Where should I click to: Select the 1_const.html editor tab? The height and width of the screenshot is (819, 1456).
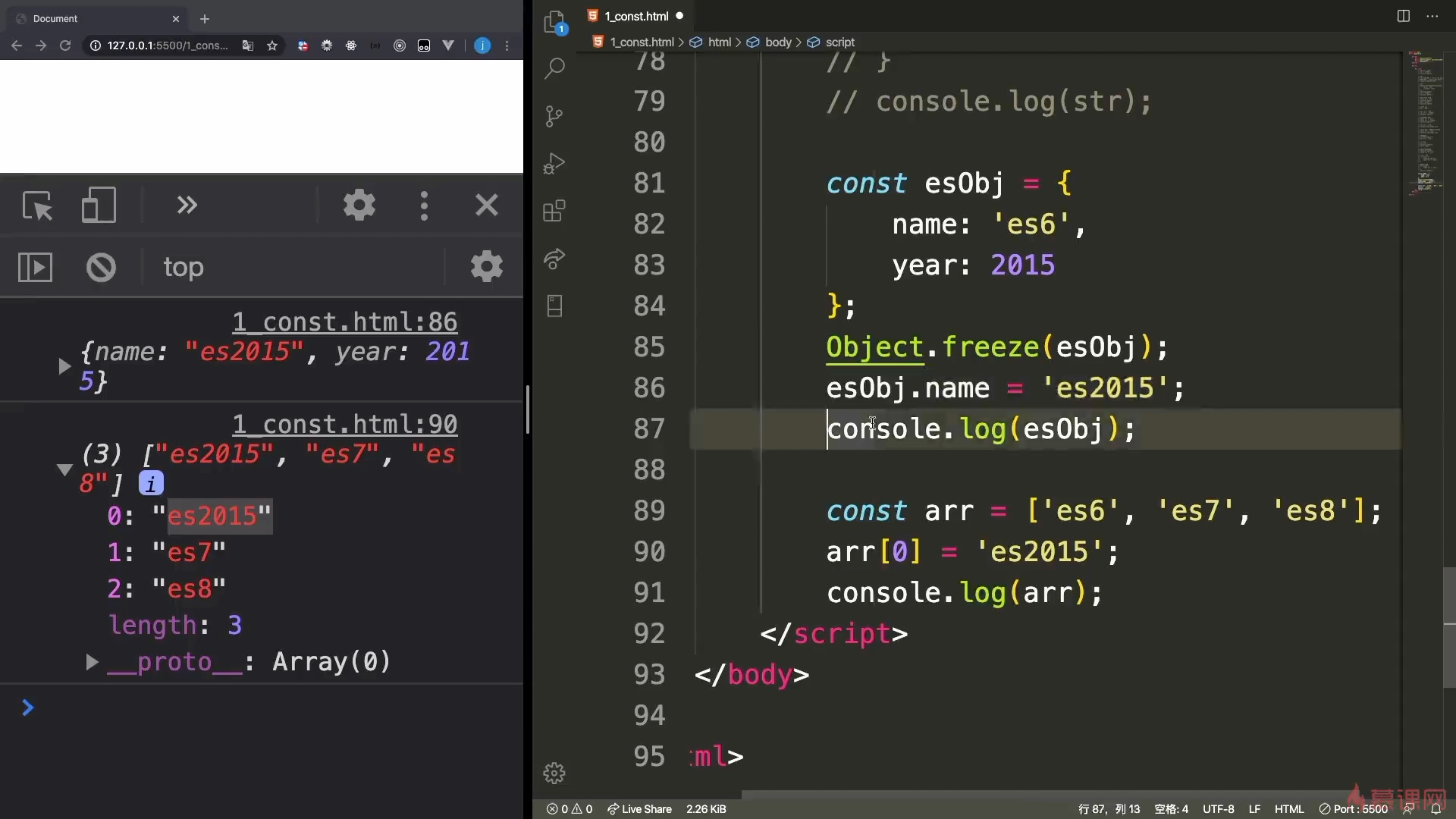635,16
